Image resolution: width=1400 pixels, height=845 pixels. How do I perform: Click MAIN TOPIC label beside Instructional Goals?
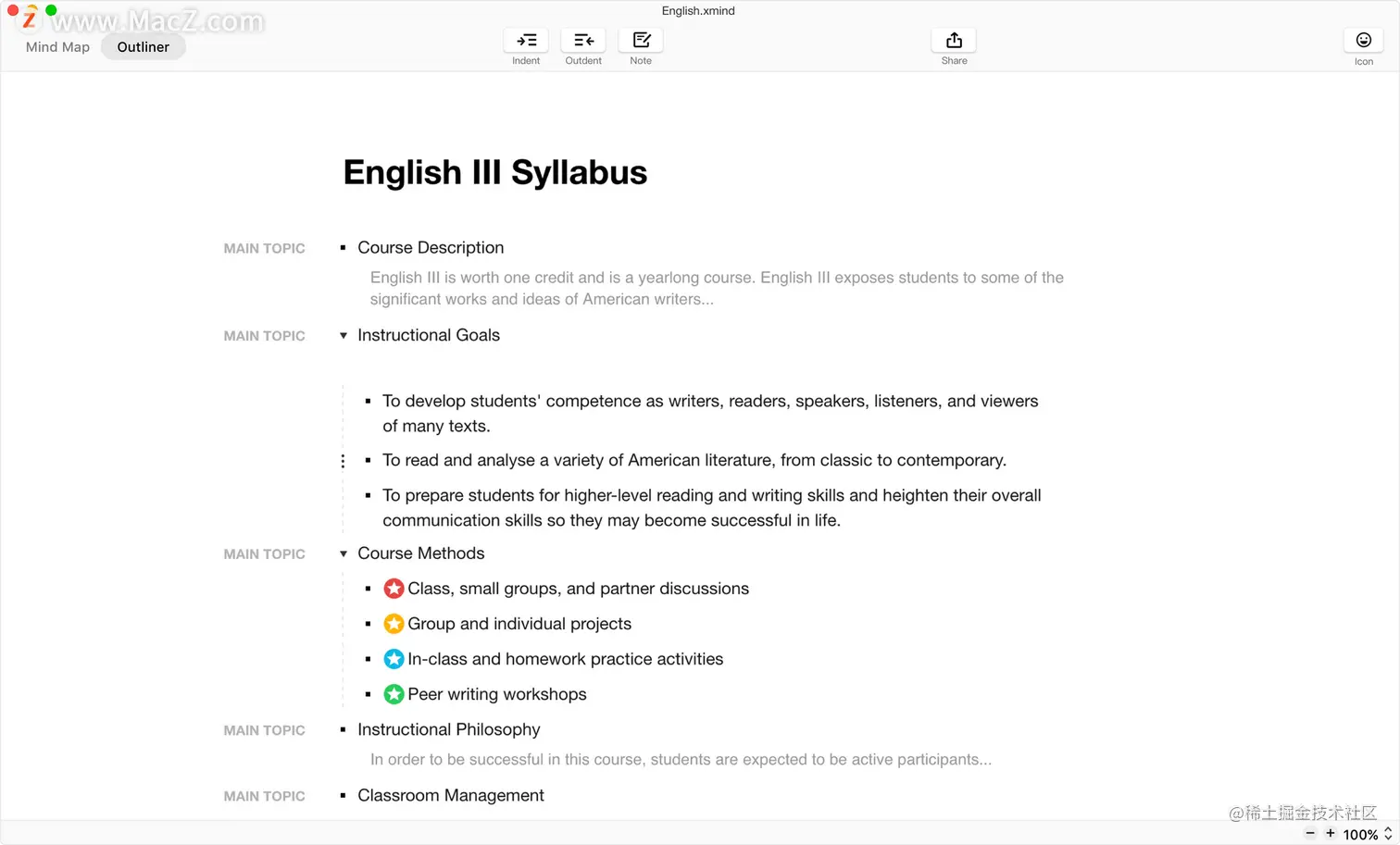pos(264,336)
